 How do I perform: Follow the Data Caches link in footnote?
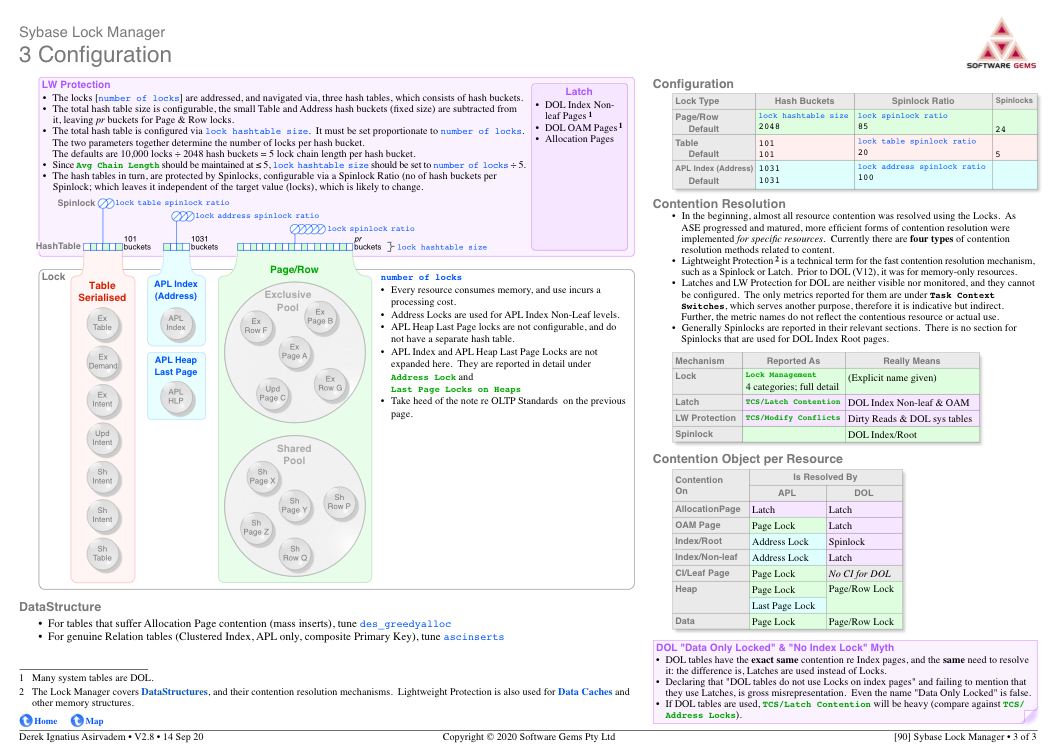tap(585, 691)
